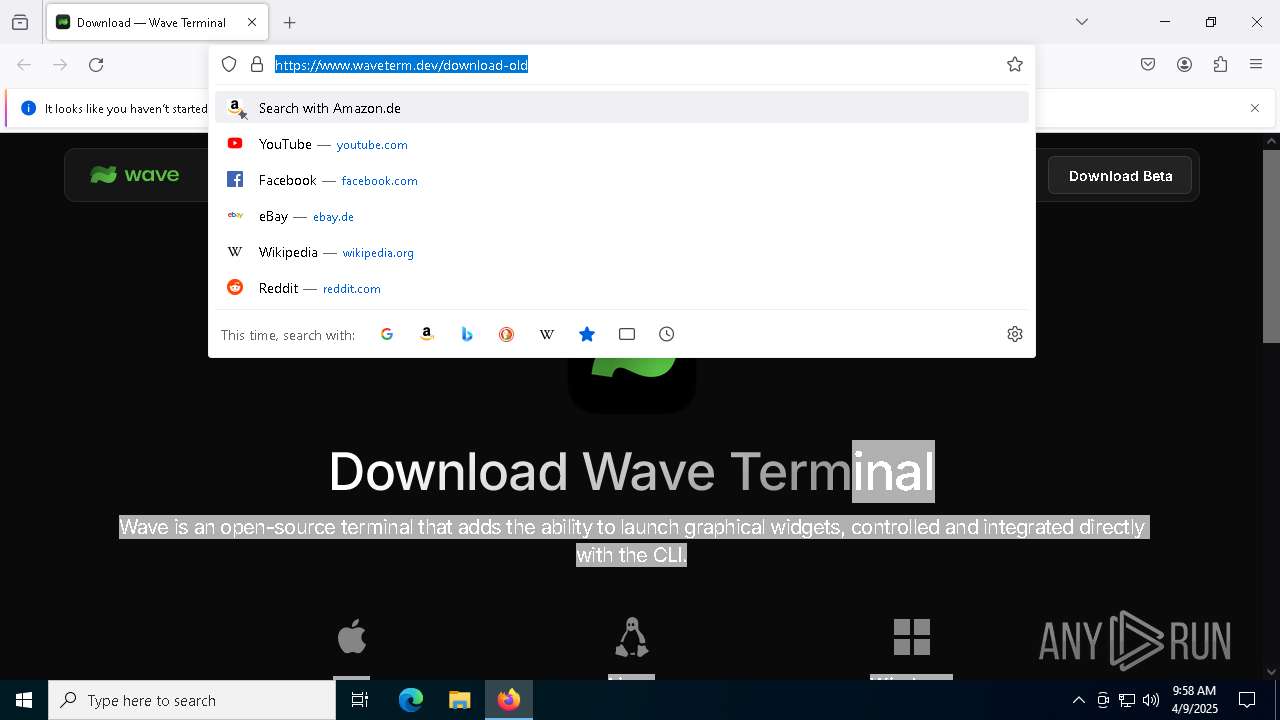Open the Firefox application menu
The image size is (1280, 720).
tap(1256, 65)
